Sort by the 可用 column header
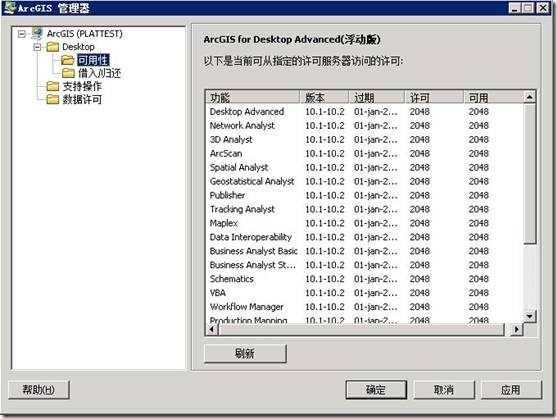 click(x=493, y=97)
